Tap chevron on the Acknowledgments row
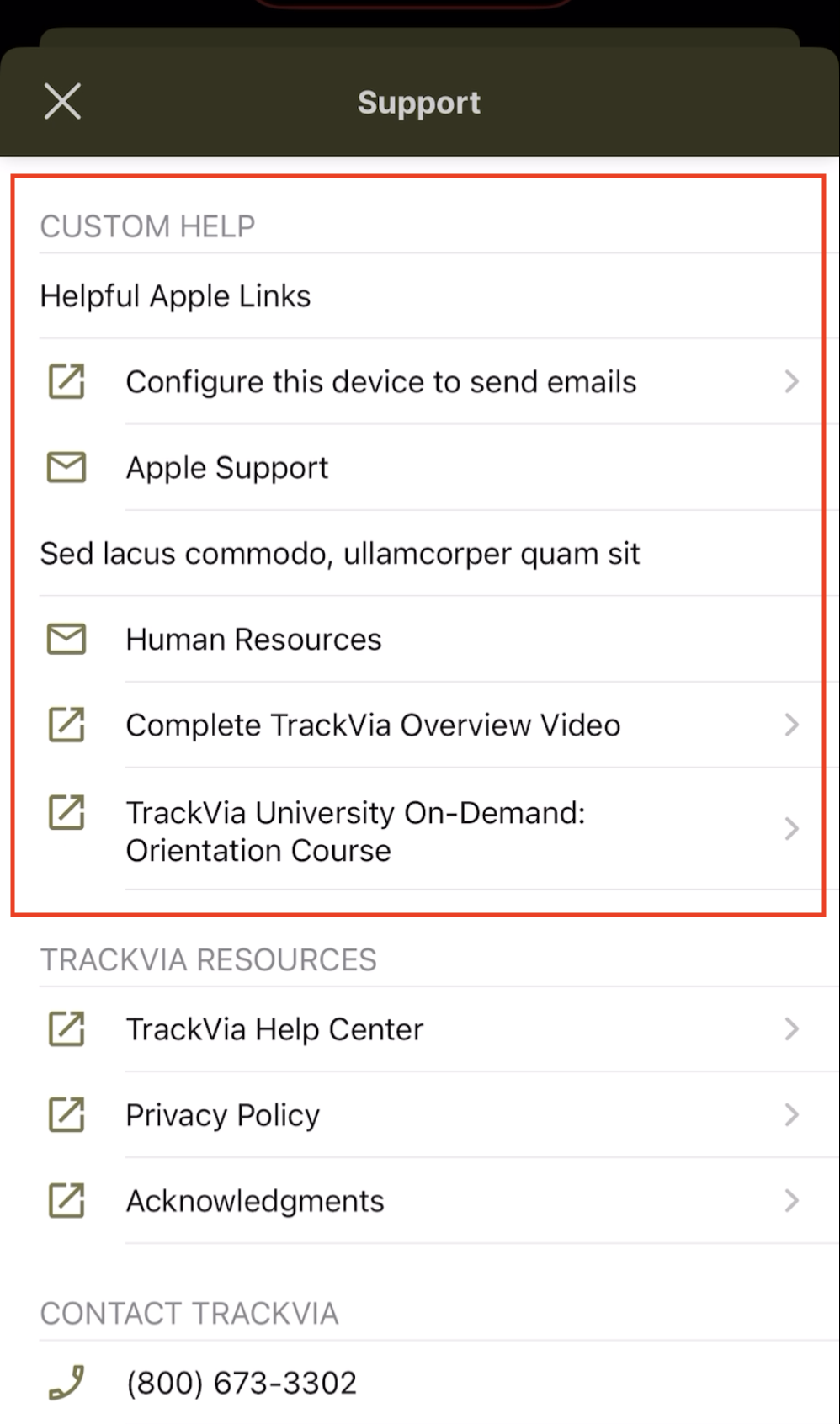 coord(791,1200)
